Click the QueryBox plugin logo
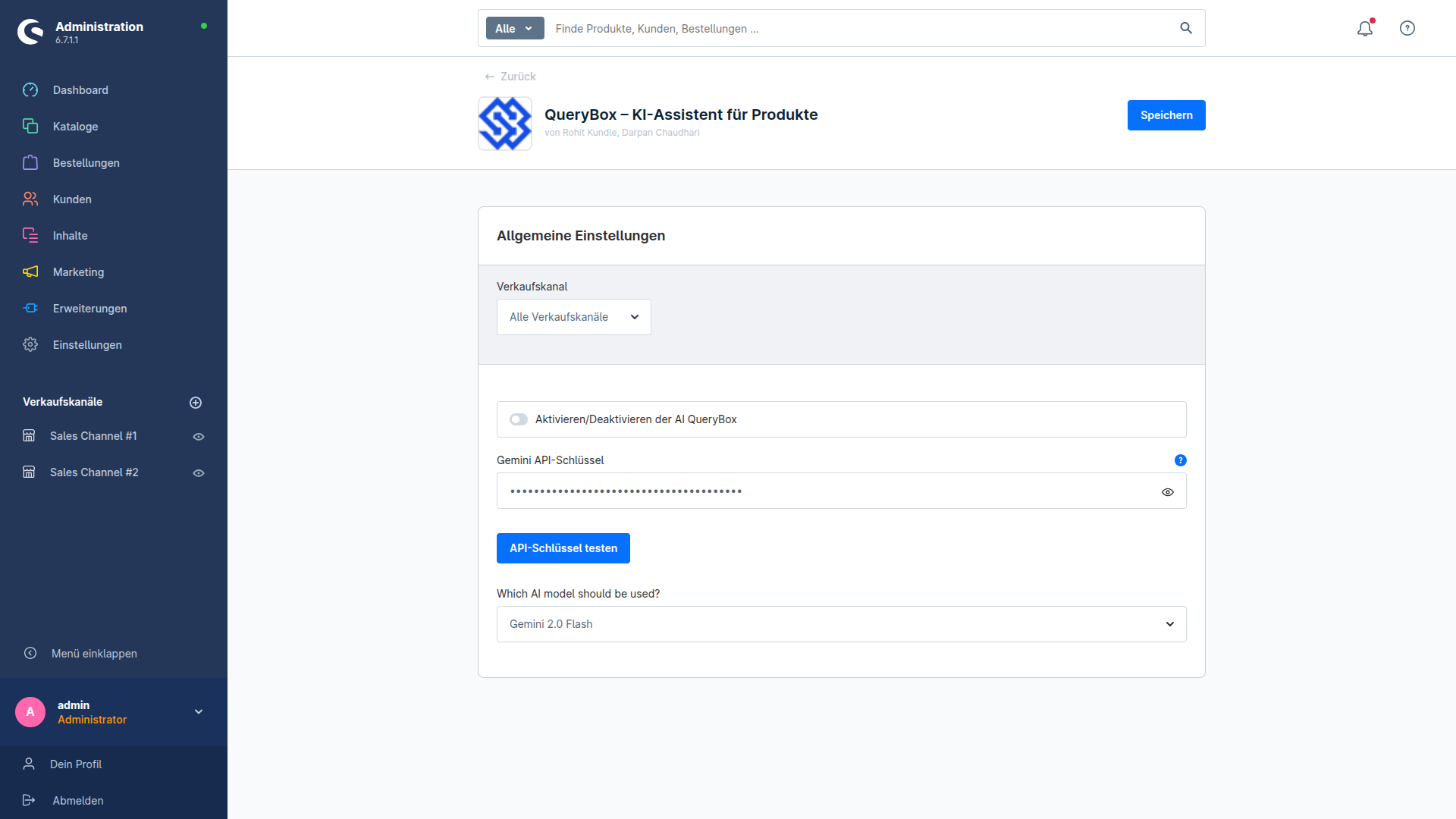 point(505,124)
